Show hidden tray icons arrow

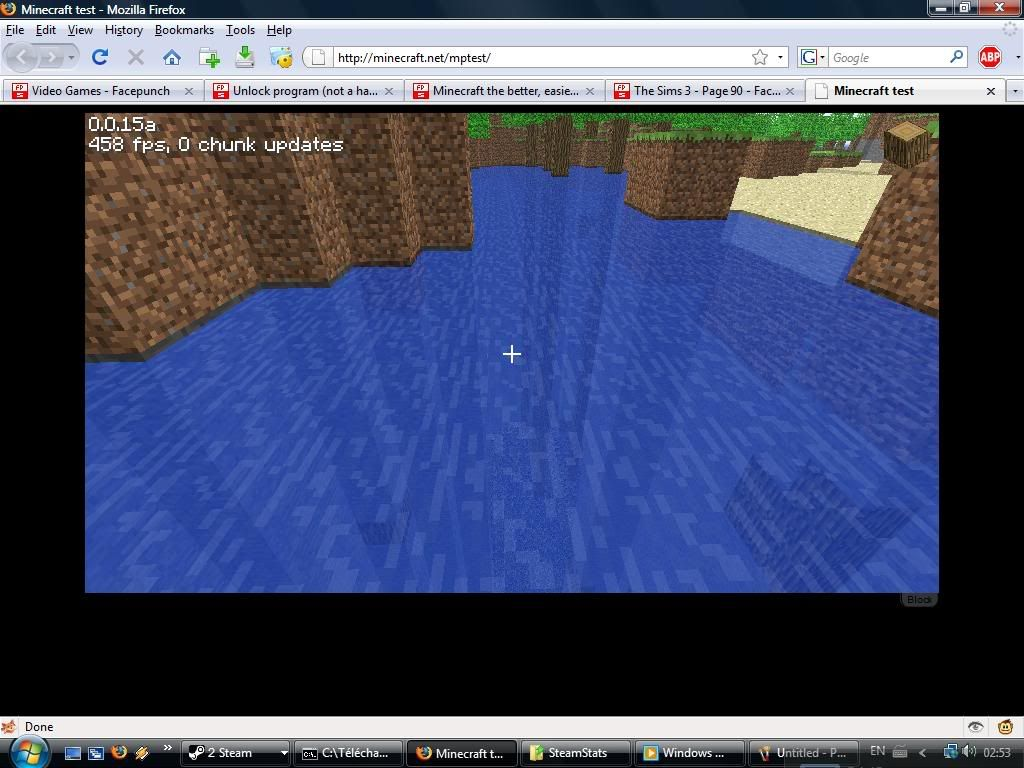(922, 753)
